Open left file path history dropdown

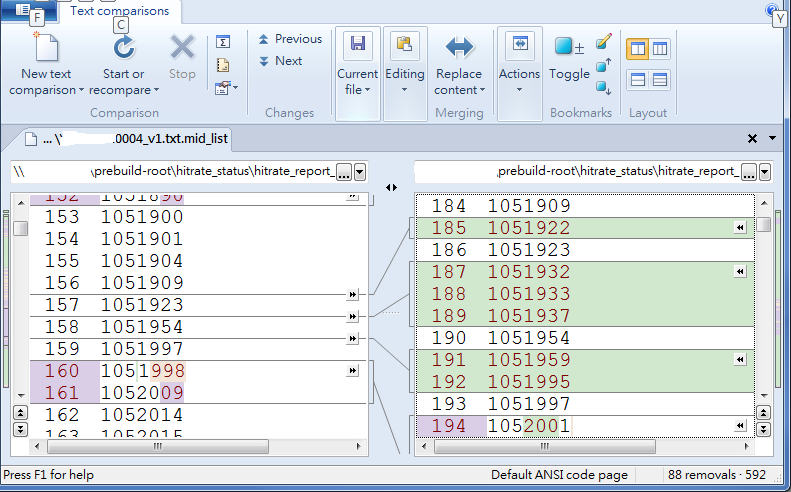coord(360,172)
